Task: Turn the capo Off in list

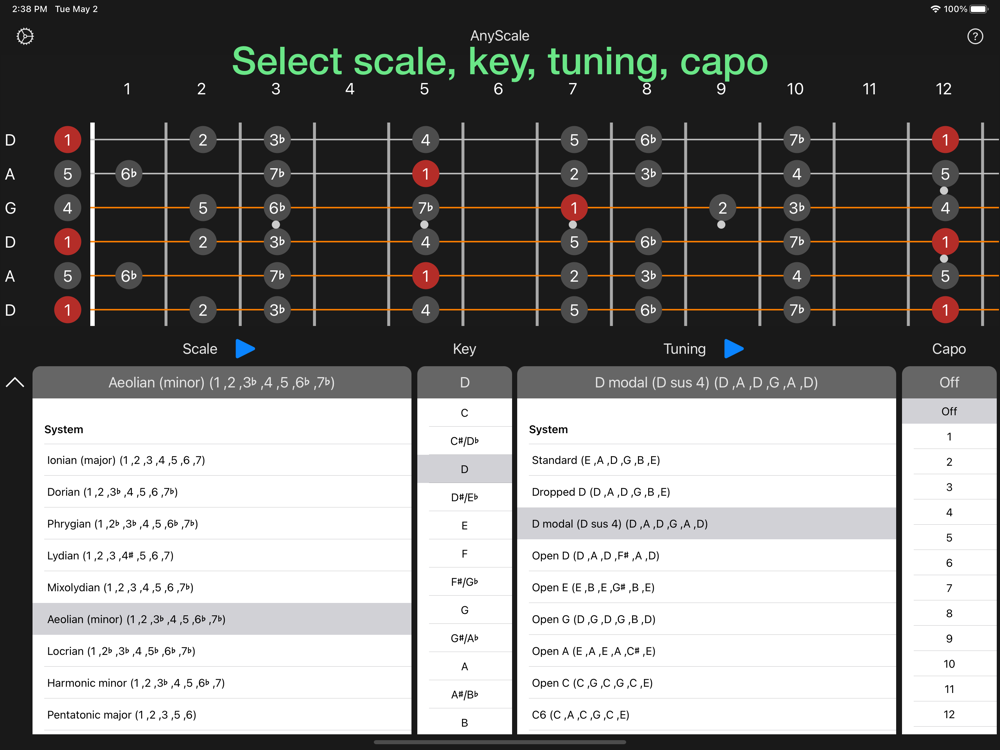Action: (949, 411)
